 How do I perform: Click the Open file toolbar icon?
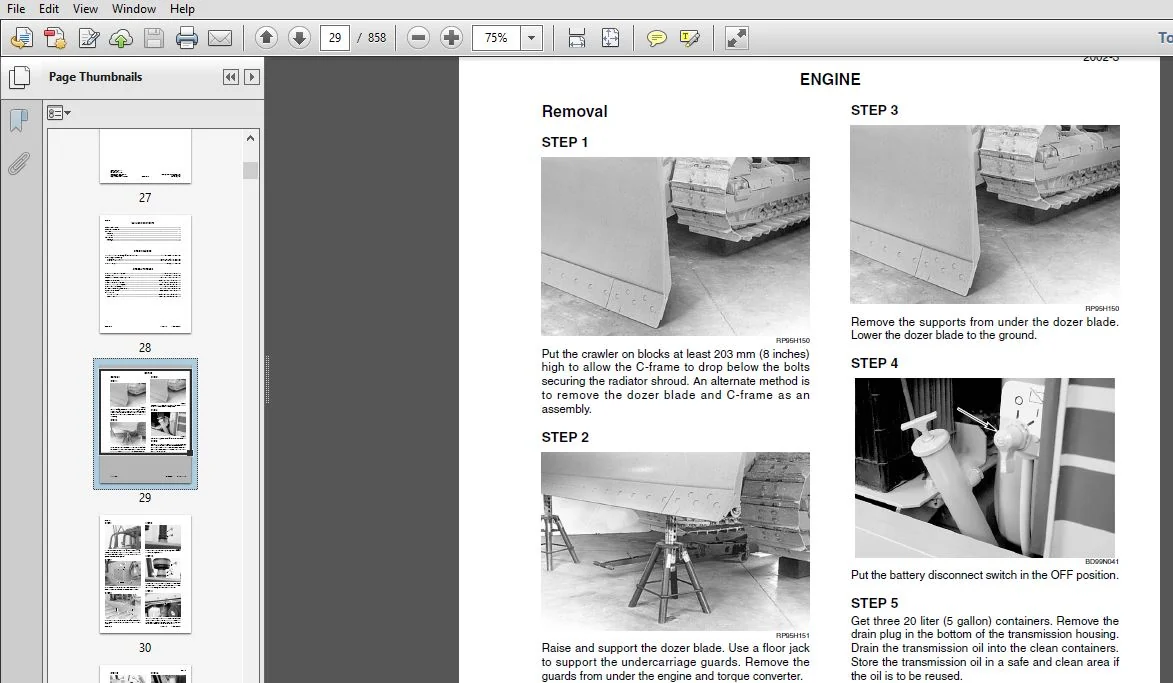[x=22, y=37]
